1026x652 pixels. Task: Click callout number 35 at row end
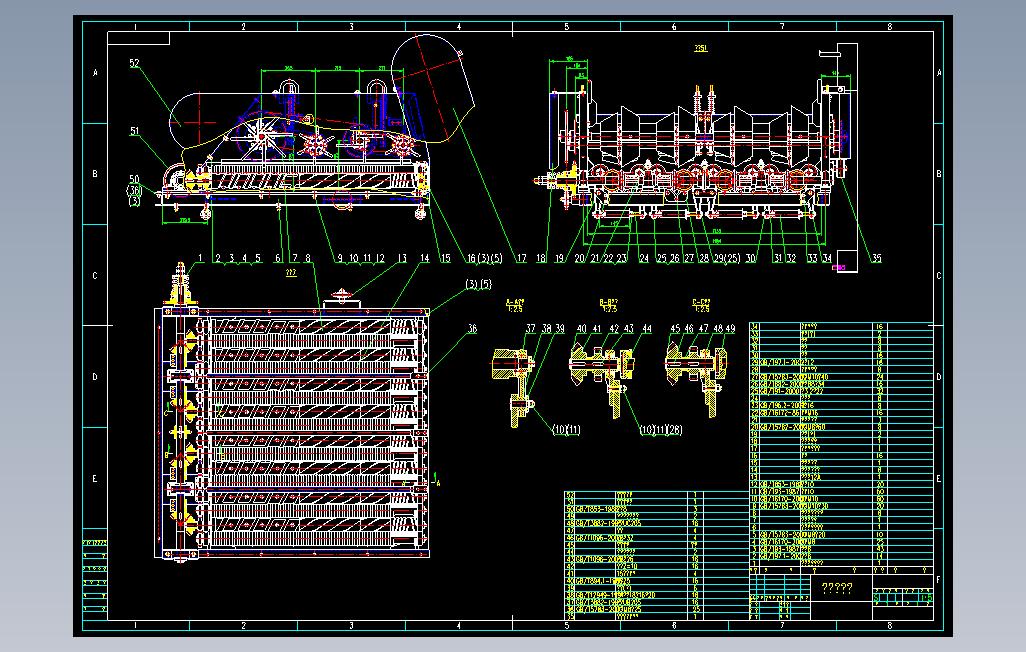876,259
